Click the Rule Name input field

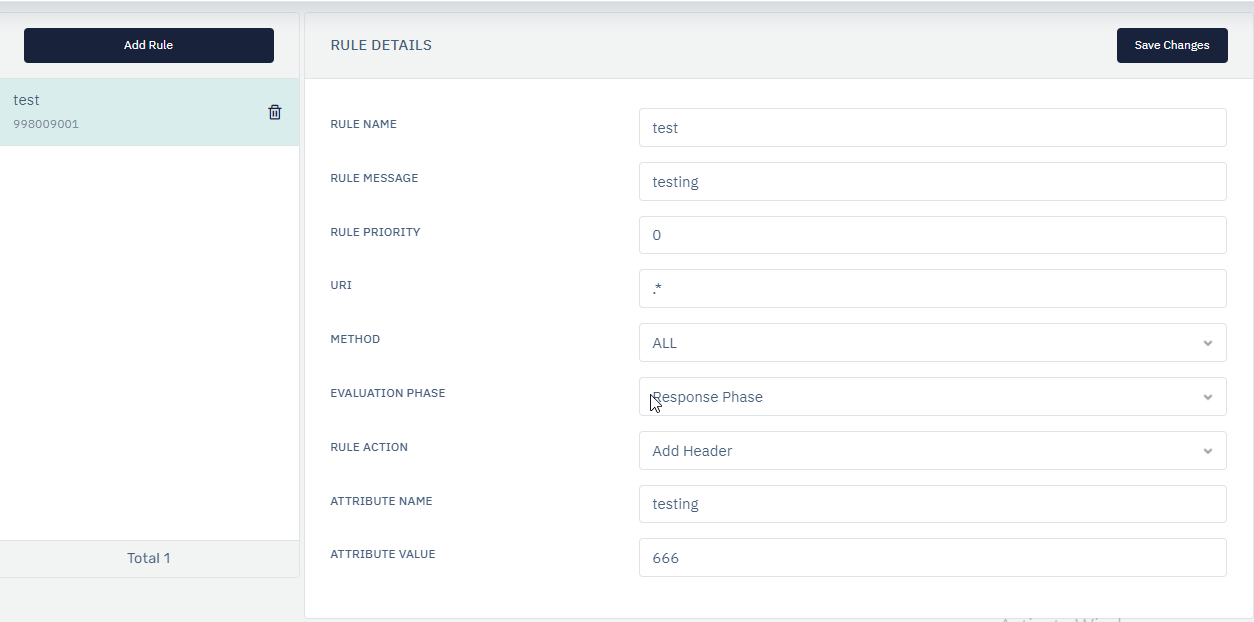(x=933, y=127)
